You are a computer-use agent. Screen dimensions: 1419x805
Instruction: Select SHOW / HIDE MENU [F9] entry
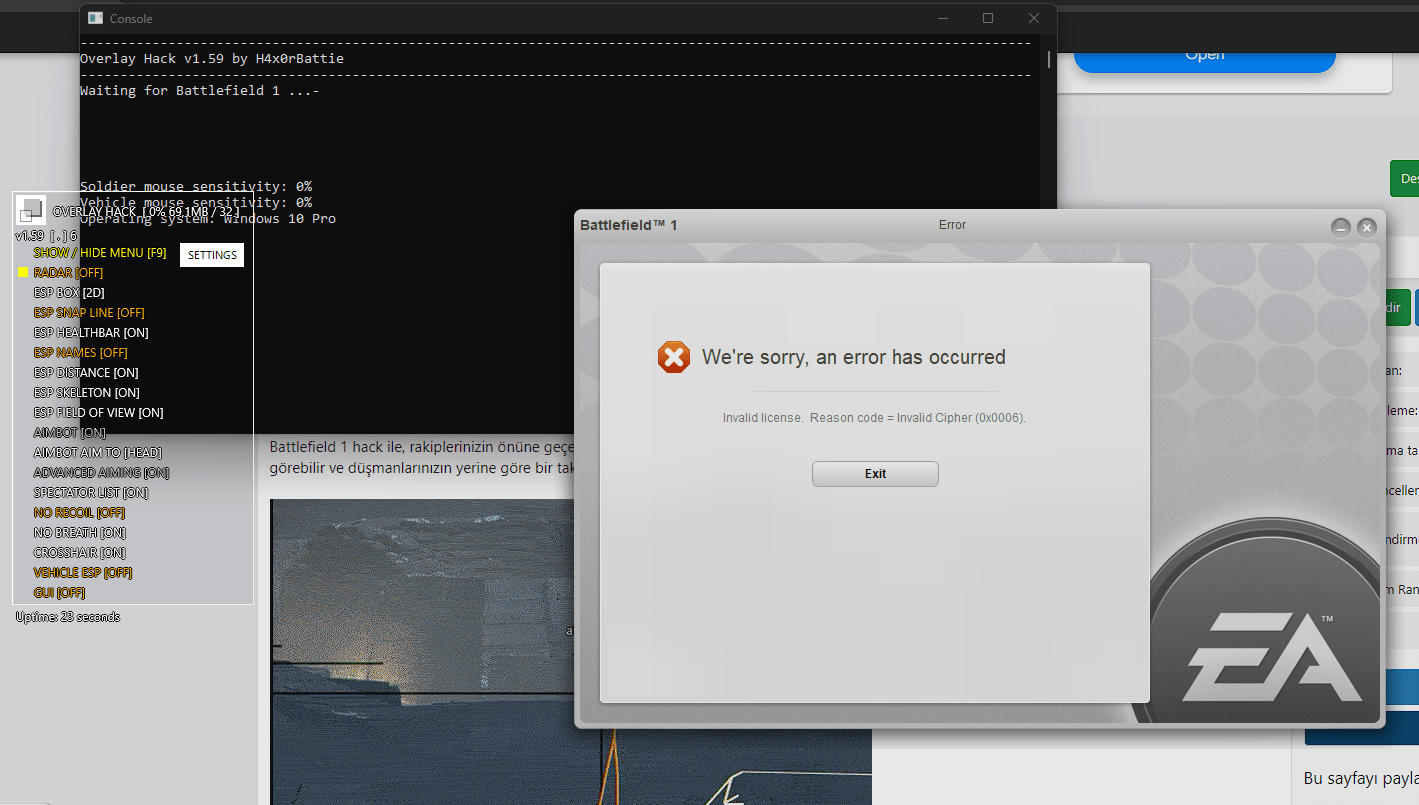100,252
